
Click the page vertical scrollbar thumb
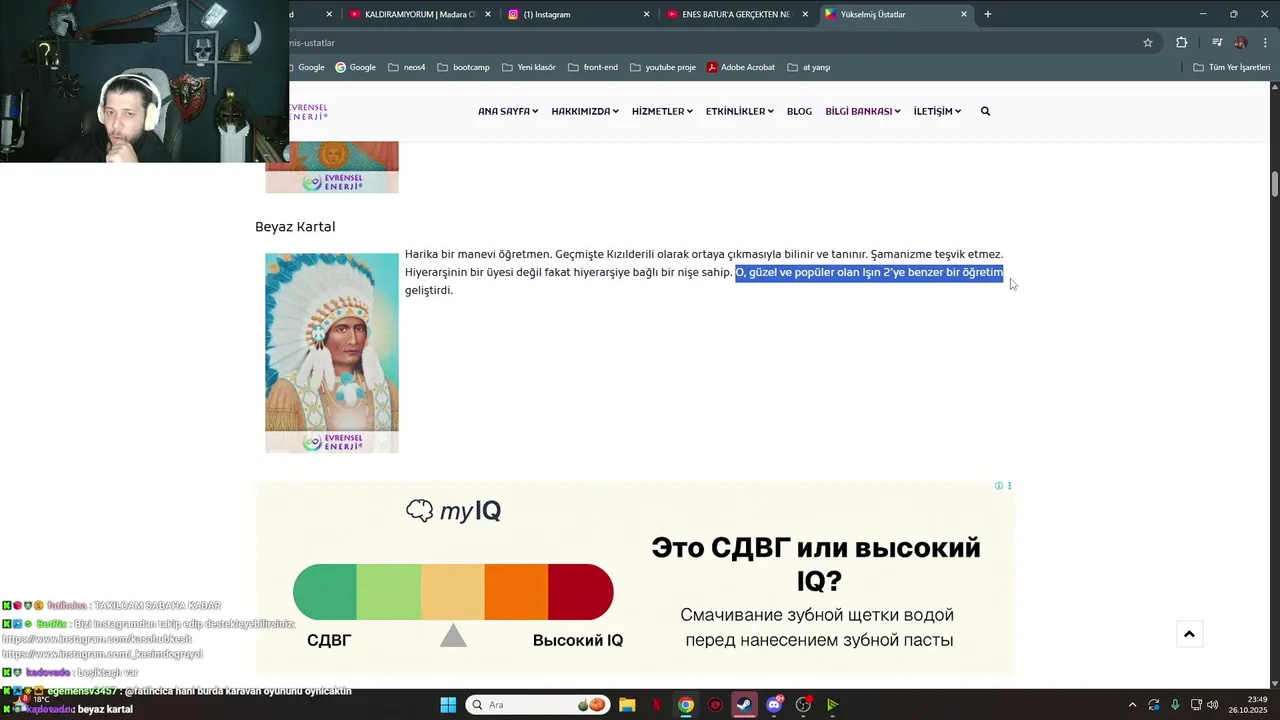[x=1275, y=185]
